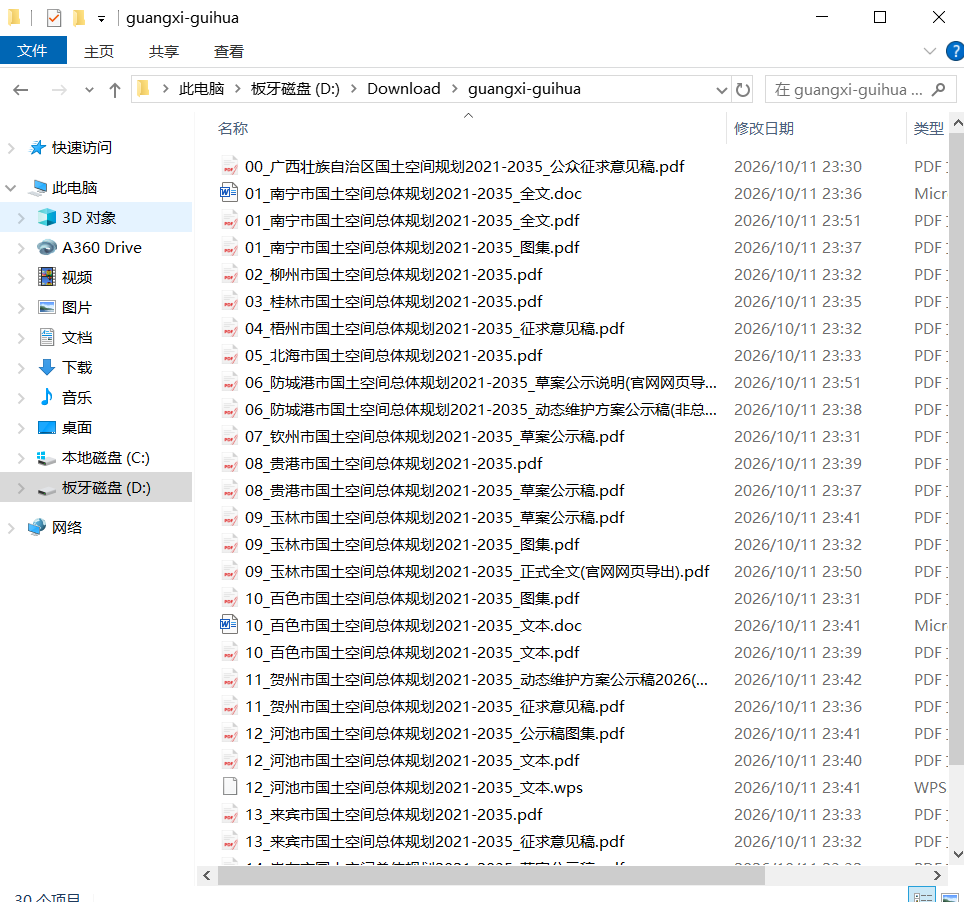Open the quick access toolbar customize dropdown

101,19
